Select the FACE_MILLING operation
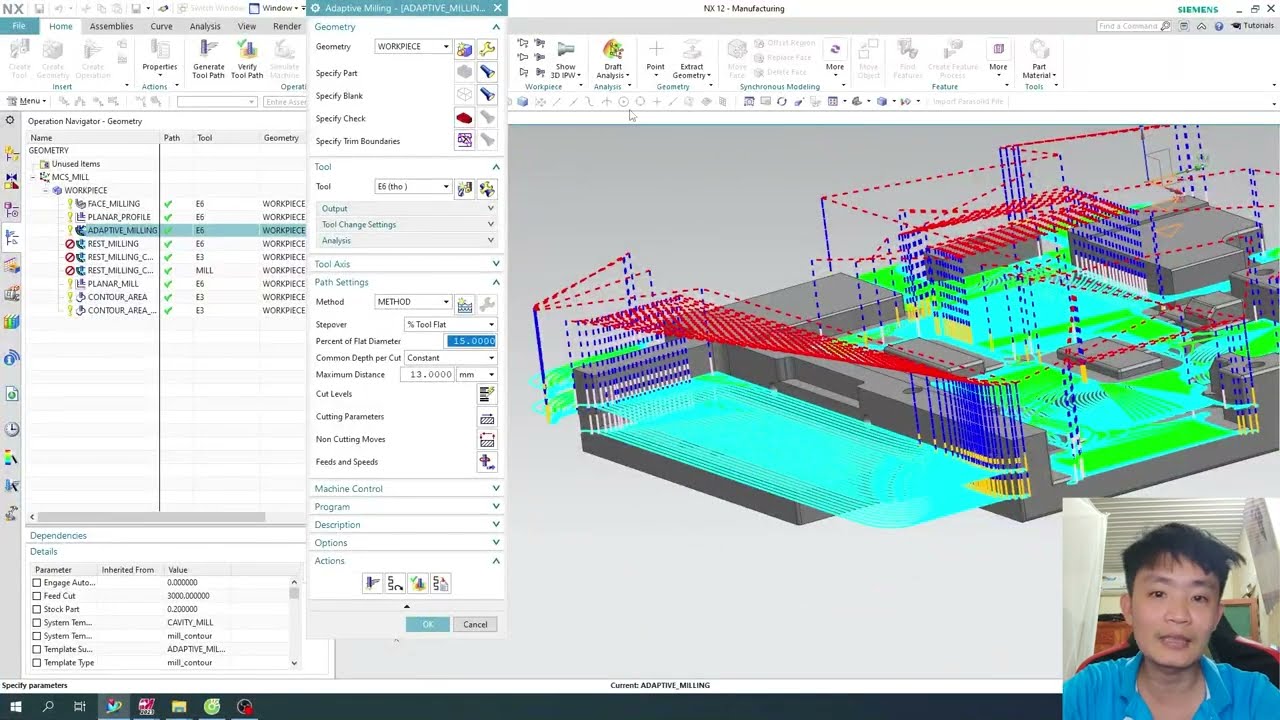 pyautogui.click(x=114, y=204)
